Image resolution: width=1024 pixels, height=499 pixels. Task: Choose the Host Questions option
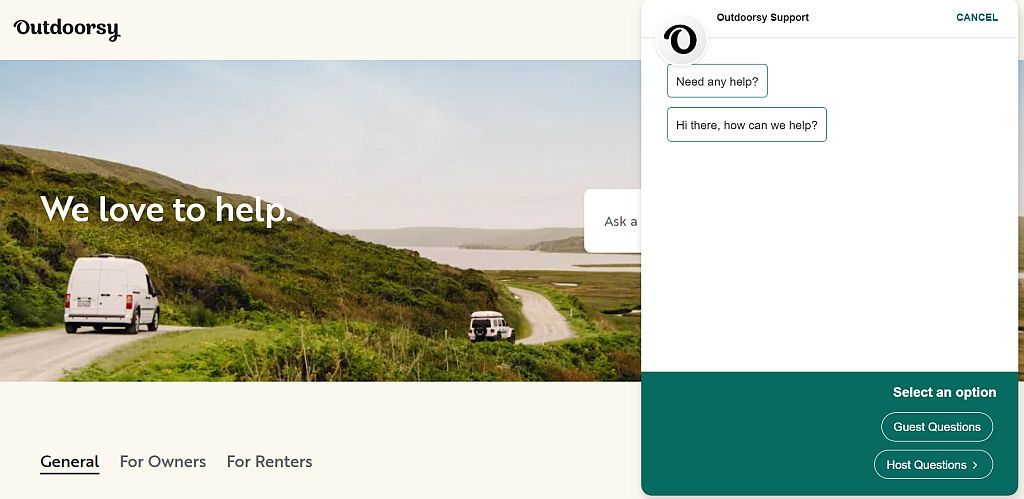point(933,465)
